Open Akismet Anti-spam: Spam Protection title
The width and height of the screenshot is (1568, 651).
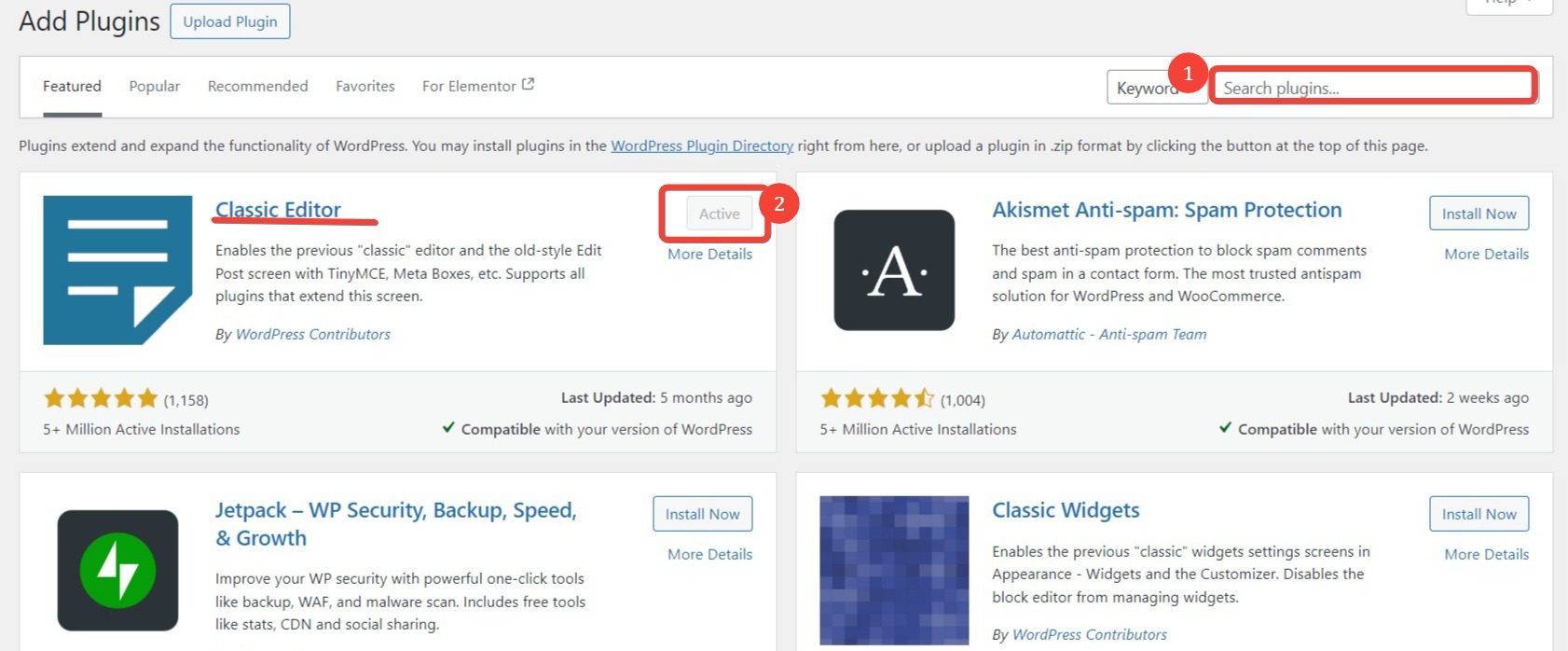click(x=1166, y=210)
